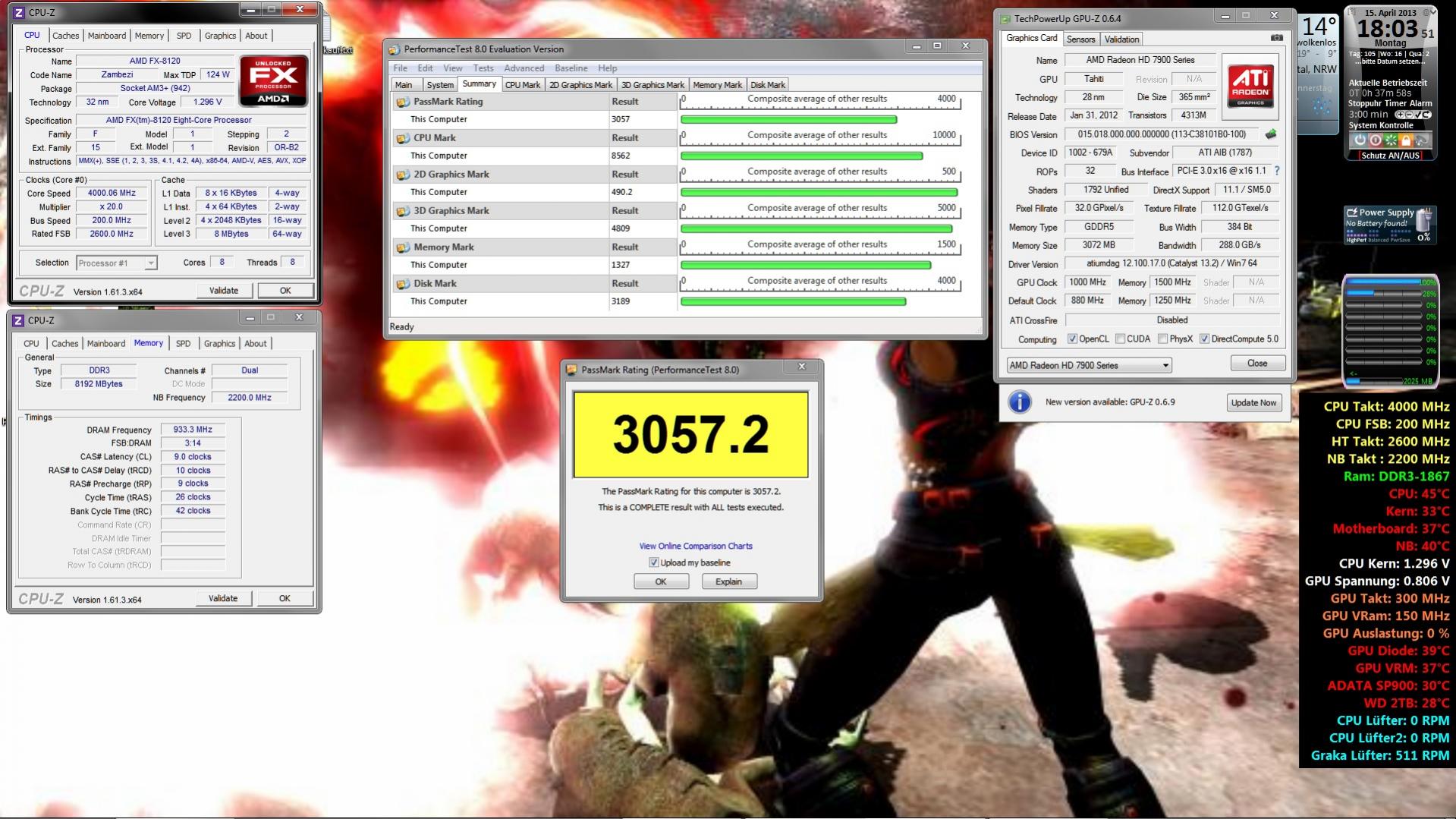The height and width of the screenshot is (819, 1456).
Task: Click the stopwatch plus icon
Action: tap(1399, 115)
